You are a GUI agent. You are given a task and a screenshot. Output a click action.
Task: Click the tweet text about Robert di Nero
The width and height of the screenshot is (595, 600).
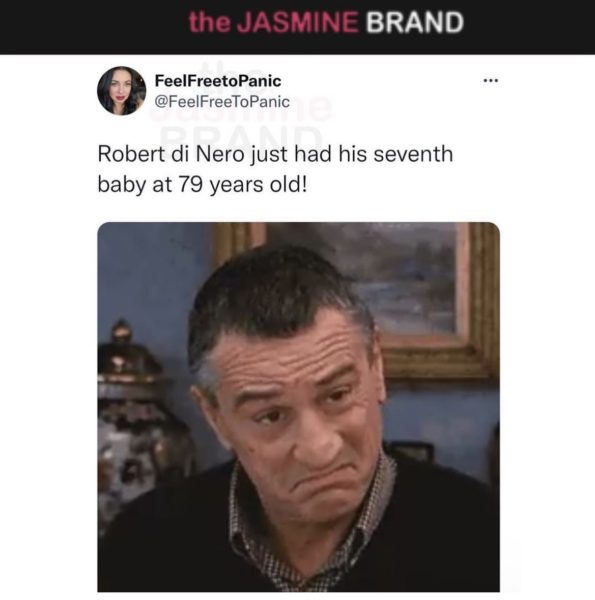coord(275,169)
